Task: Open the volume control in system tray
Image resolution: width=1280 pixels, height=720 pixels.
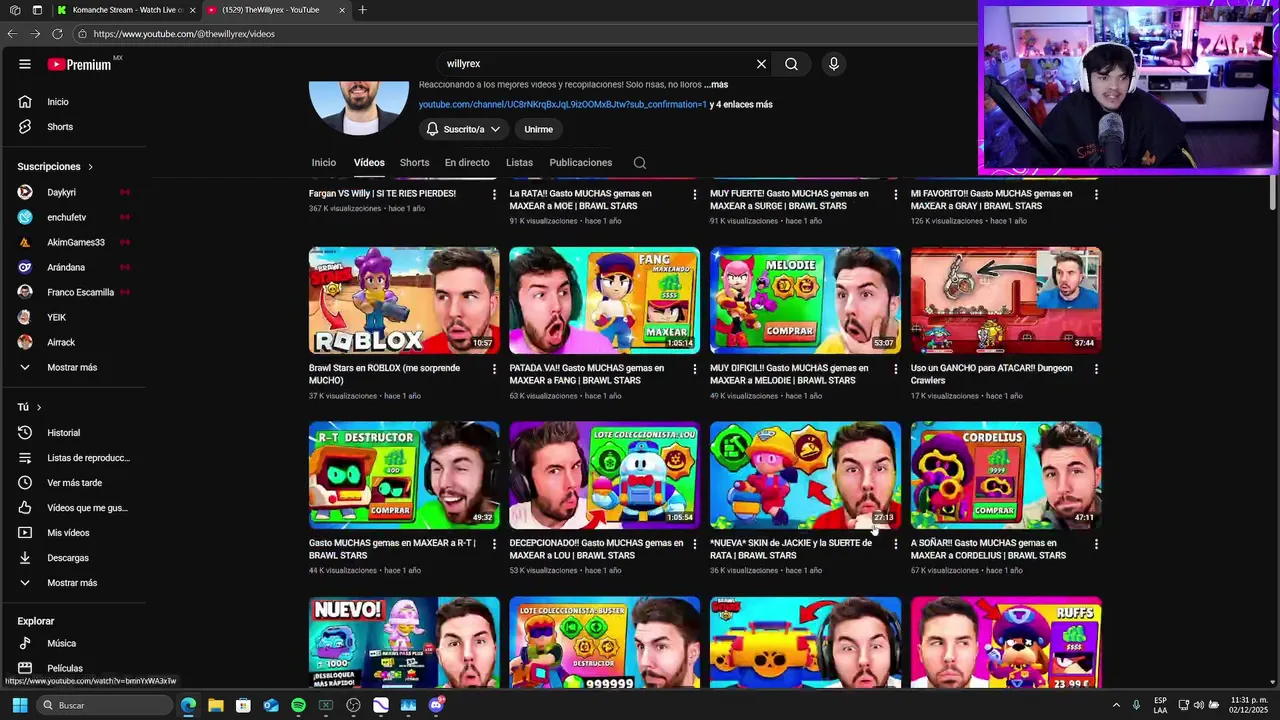Action: (x=1198, y=706)
